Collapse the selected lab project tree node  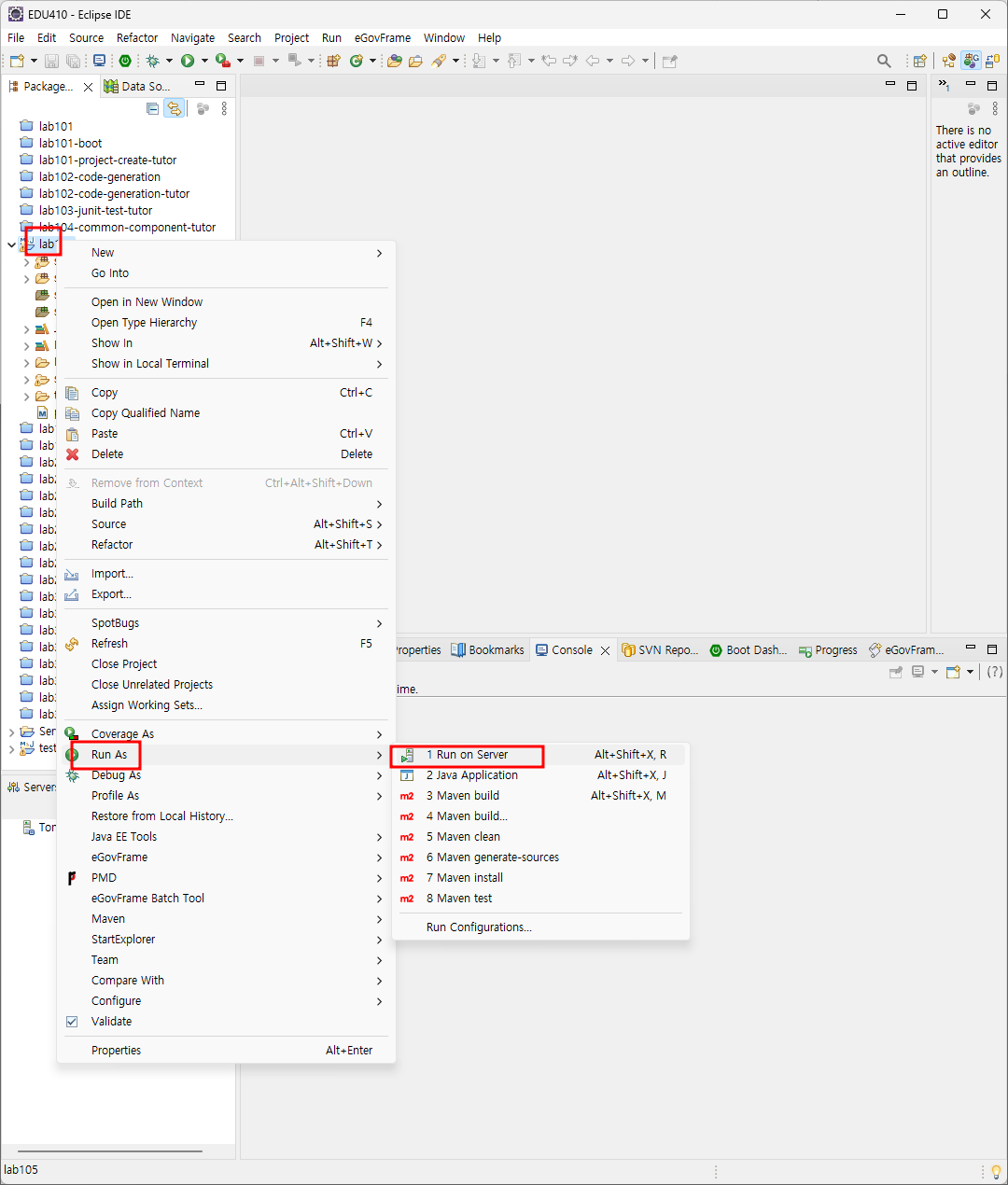click(11, 244)
